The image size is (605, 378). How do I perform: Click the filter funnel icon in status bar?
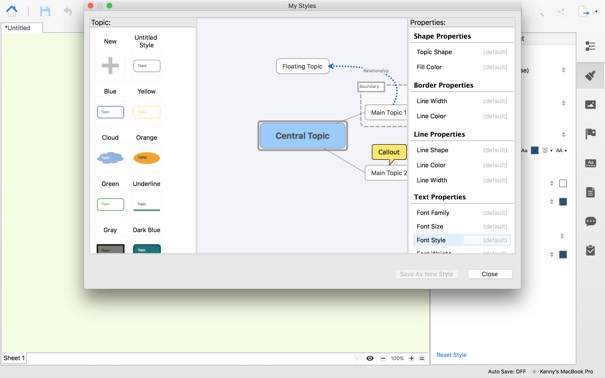357,358
